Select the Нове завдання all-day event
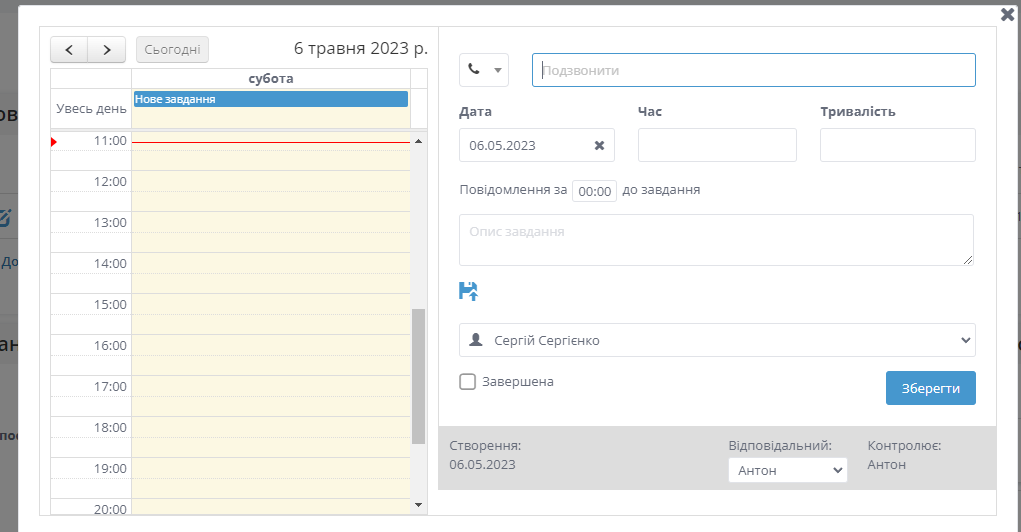Image resolution: width=1021 pixels, height=532 pixels. (270, 99)
